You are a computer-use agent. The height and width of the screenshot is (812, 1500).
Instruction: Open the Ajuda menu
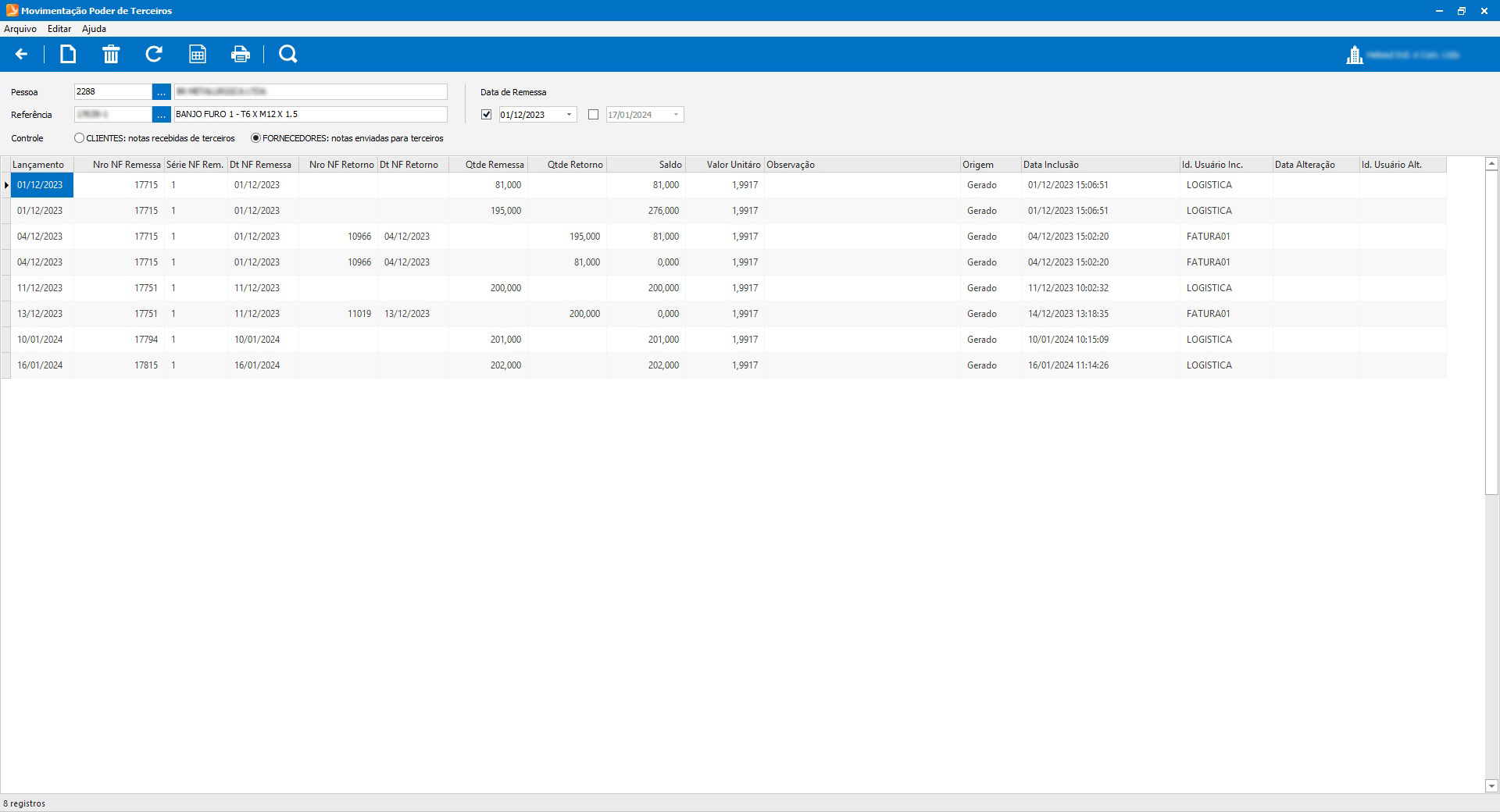coord(94,29)
